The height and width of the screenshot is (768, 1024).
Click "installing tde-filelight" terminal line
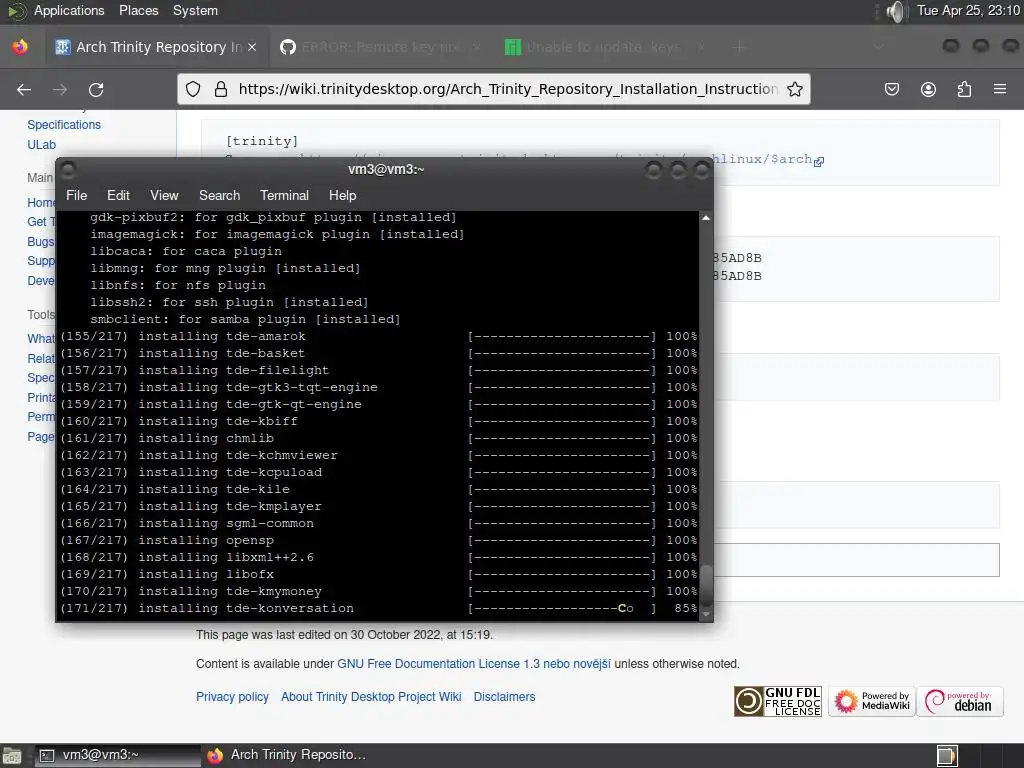click(233, 370)
